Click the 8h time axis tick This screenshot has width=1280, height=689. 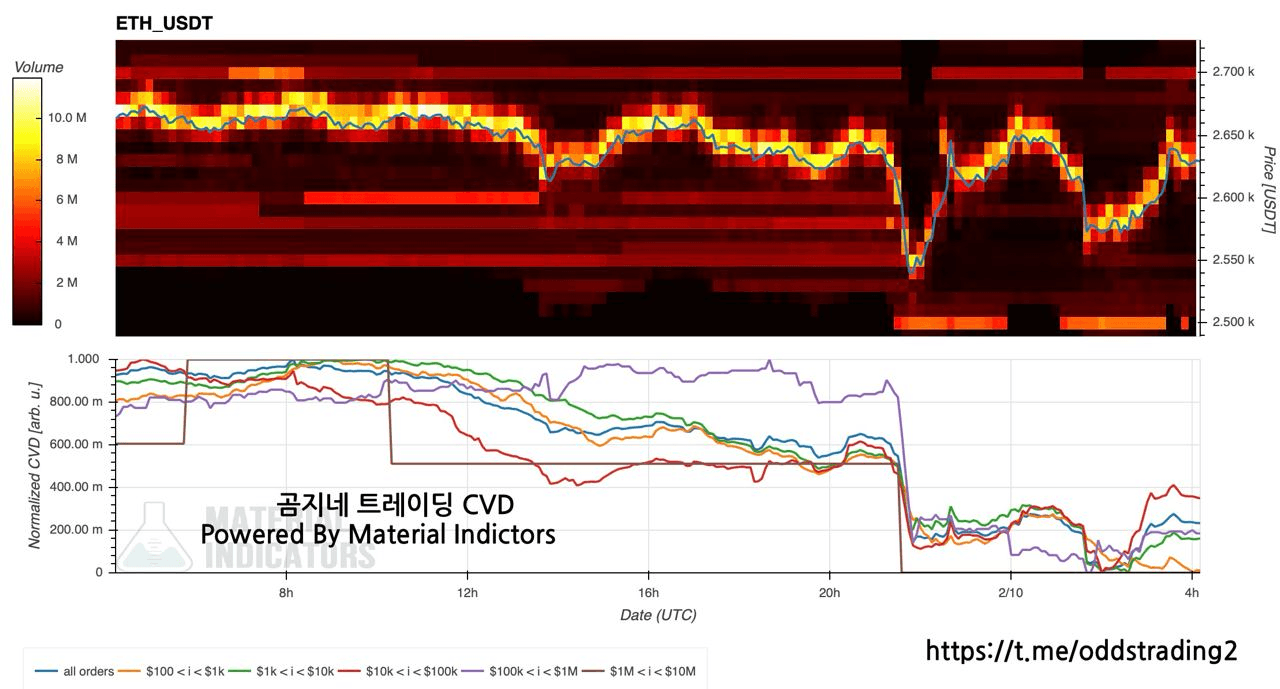(286, 592)
